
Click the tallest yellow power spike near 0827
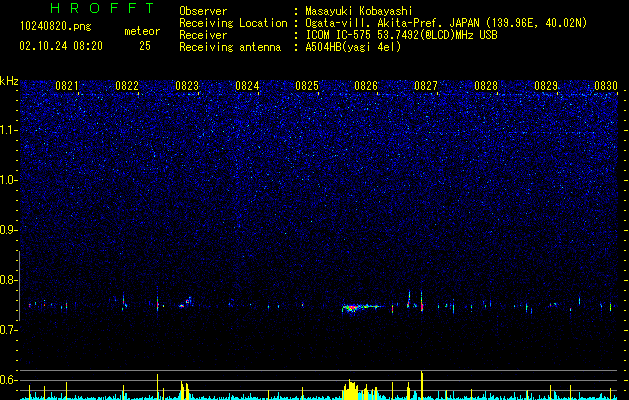(422, 385)
